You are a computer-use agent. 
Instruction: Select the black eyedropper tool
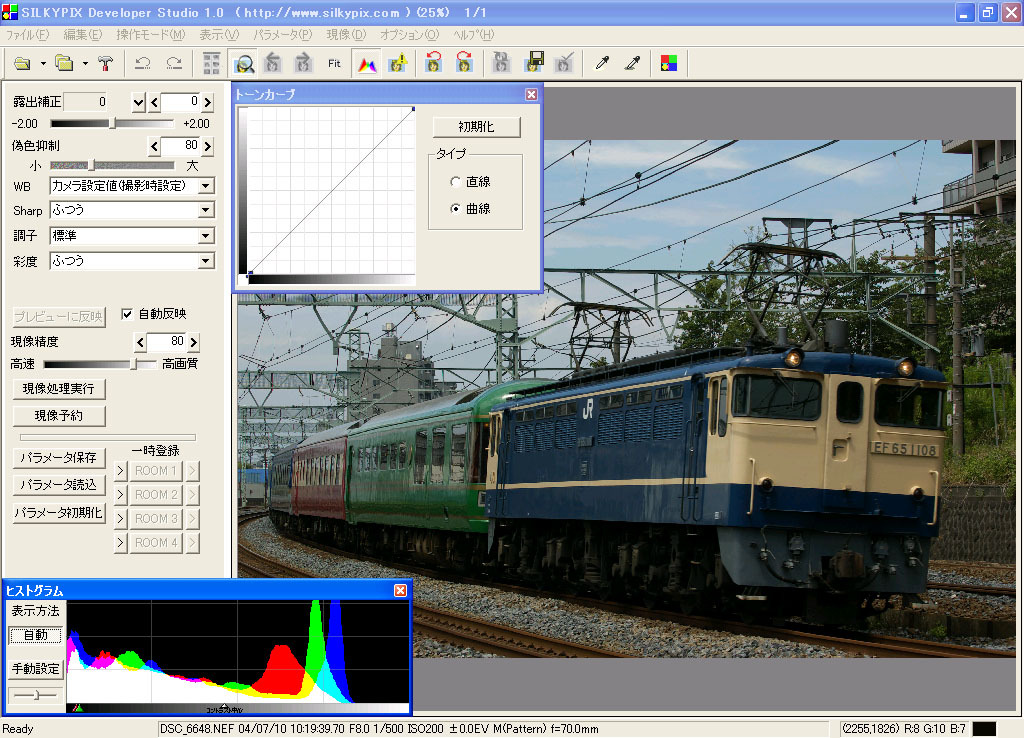(x=602, y=63)
